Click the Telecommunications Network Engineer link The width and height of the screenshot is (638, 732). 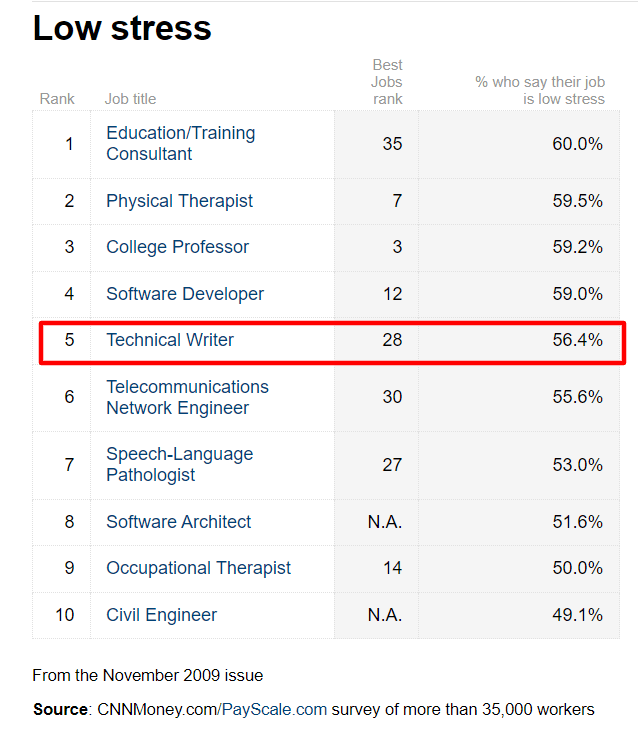coord(187,397)
